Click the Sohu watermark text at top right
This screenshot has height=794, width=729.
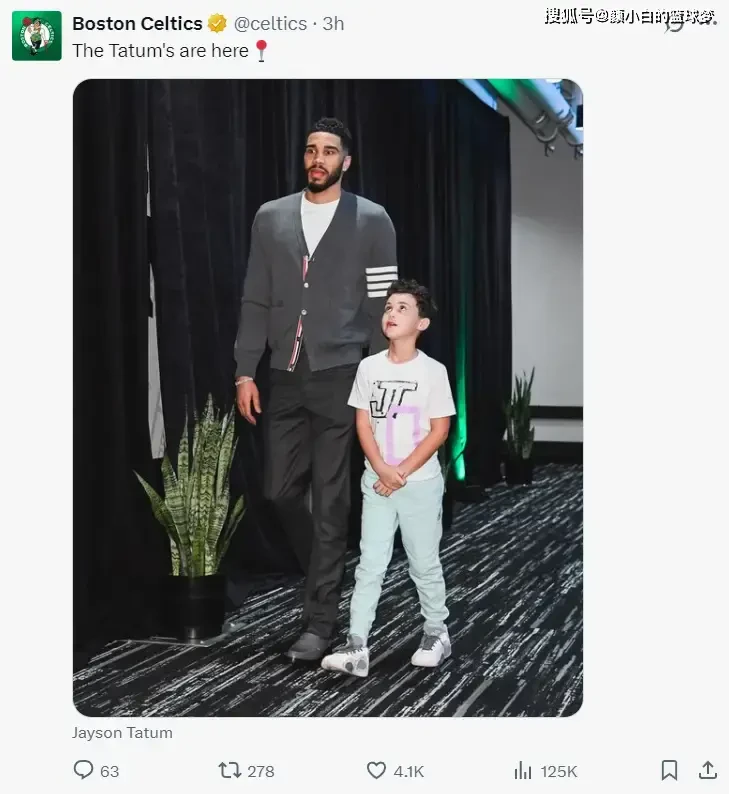pos(631,17)
